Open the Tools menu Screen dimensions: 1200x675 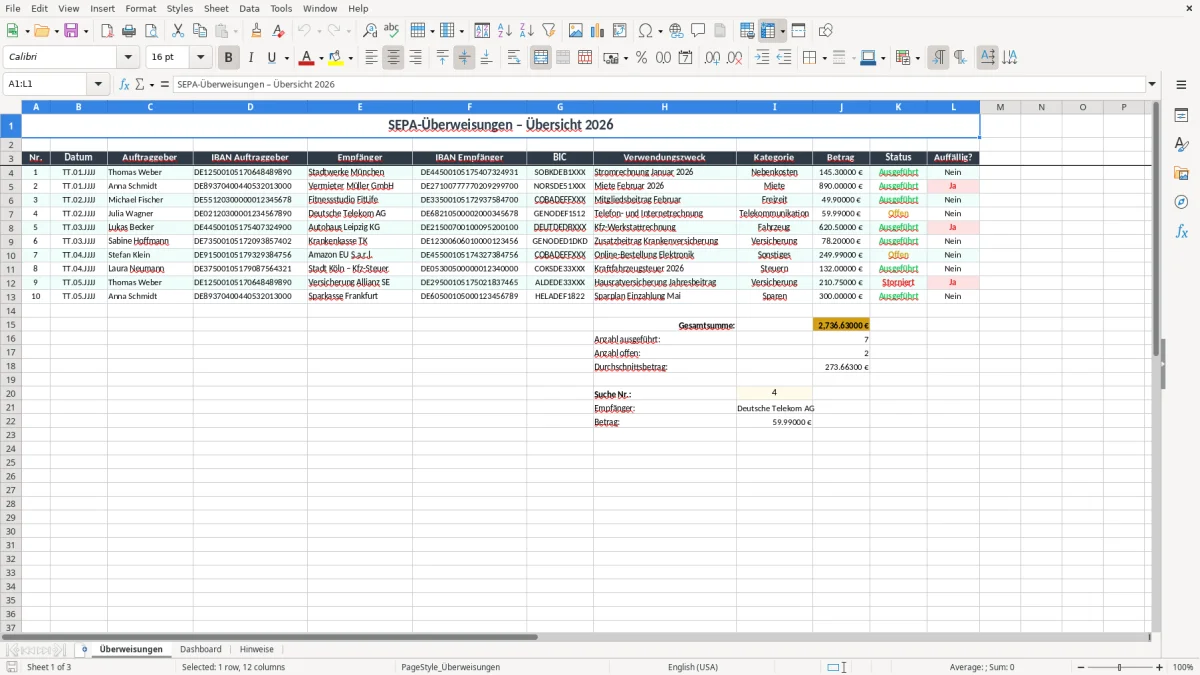coord(281,8)
